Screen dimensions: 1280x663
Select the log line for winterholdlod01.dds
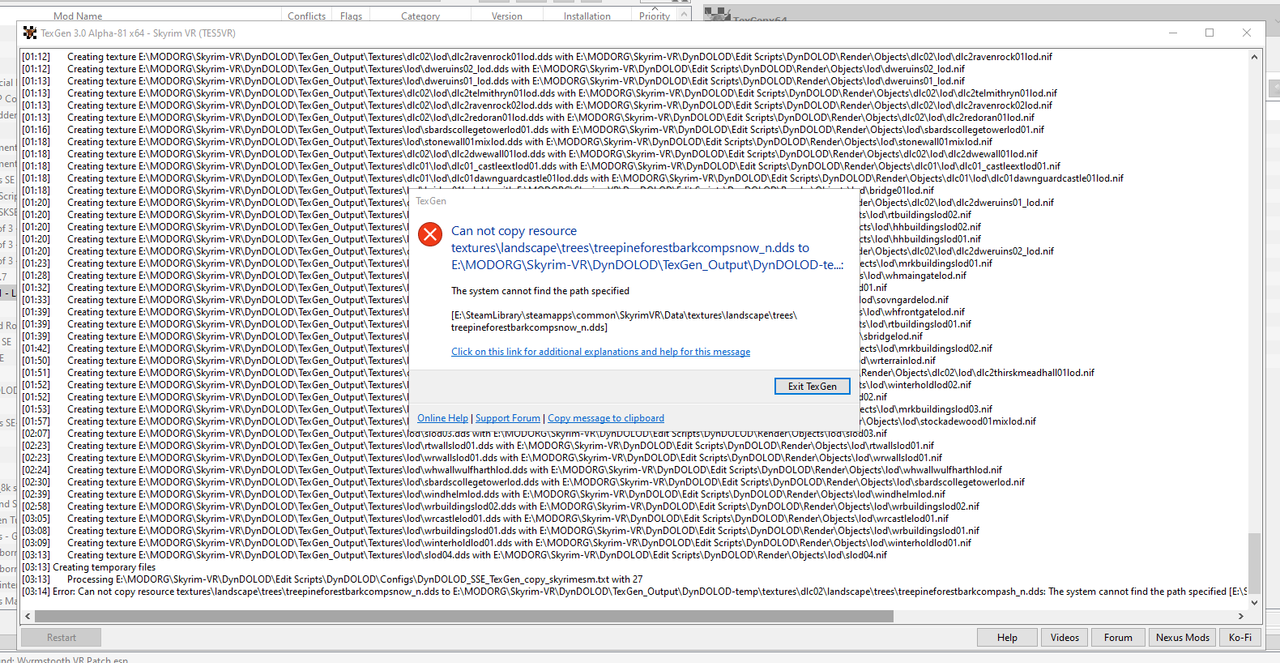(x=496, y=543)
